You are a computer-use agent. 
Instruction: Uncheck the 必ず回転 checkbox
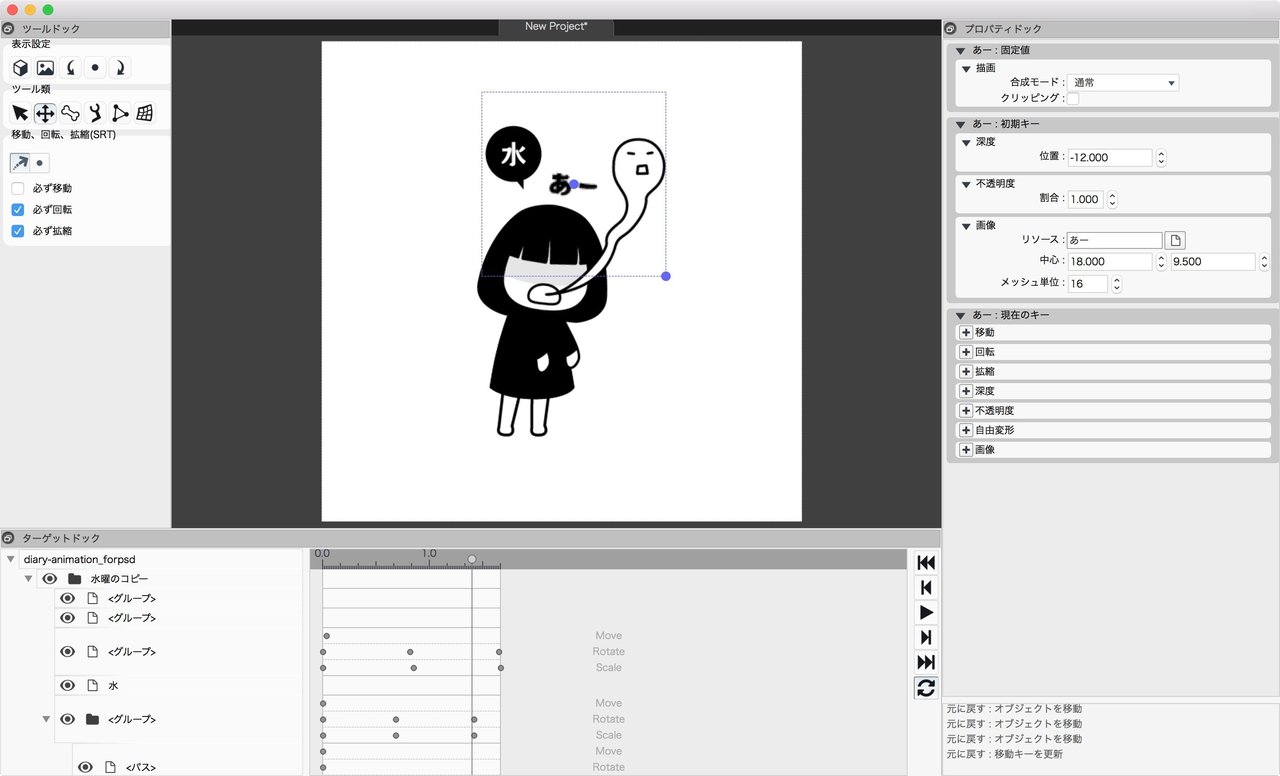point(18,210)
